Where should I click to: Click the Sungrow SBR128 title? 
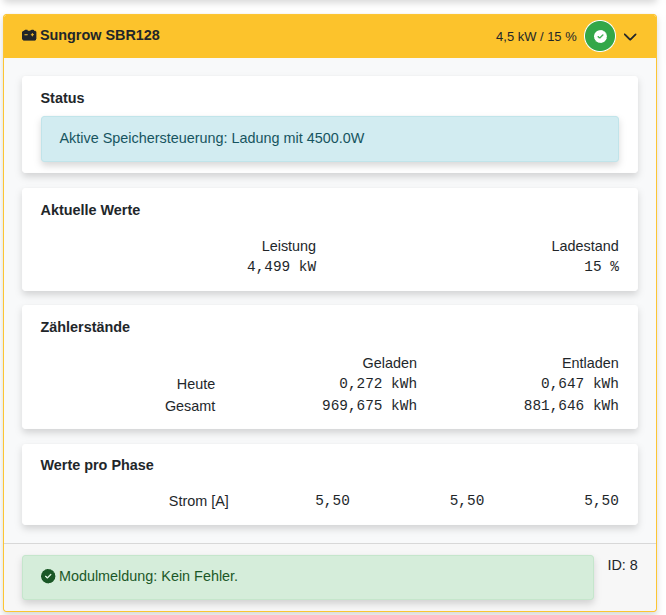point(100,35)
